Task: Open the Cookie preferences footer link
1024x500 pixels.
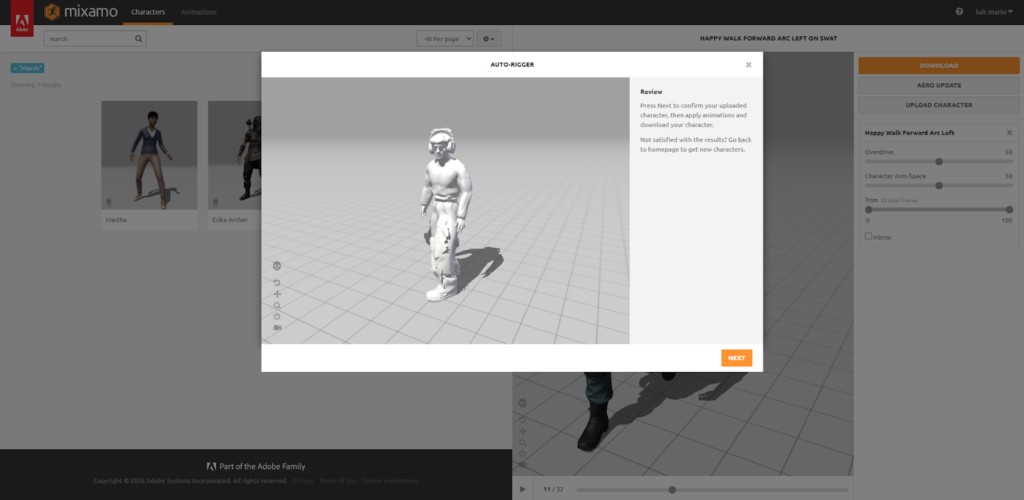Action: pos(391,481)
